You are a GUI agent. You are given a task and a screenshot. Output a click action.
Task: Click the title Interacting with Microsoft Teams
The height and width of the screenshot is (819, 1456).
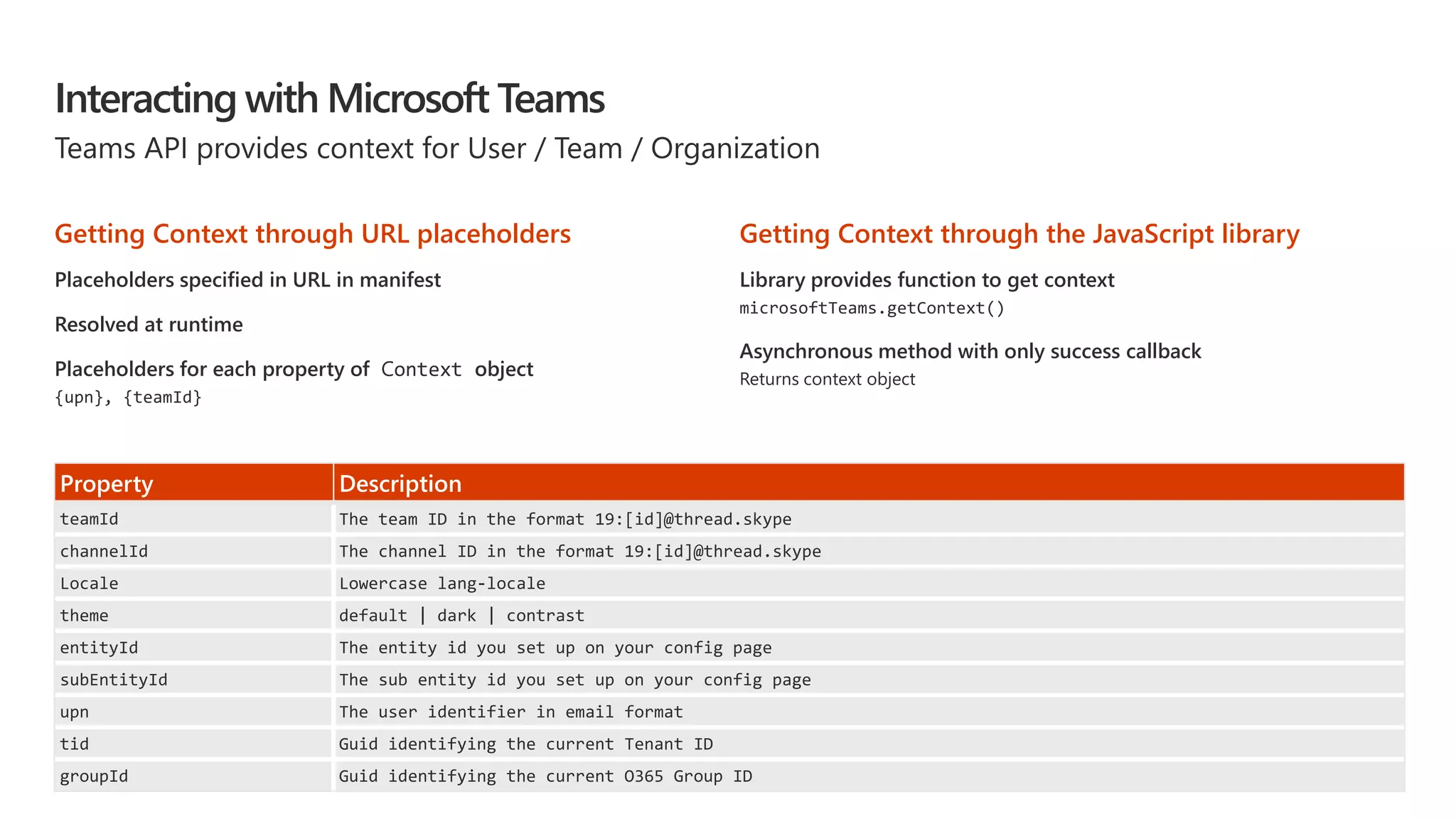point(329,98)
